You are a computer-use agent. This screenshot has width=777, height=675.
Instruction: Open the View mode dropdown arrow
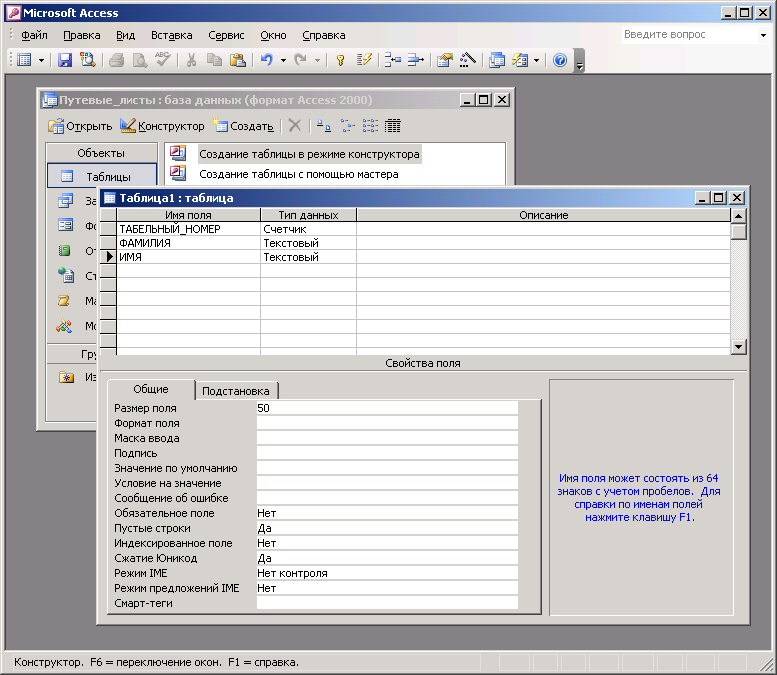point(41,60)
